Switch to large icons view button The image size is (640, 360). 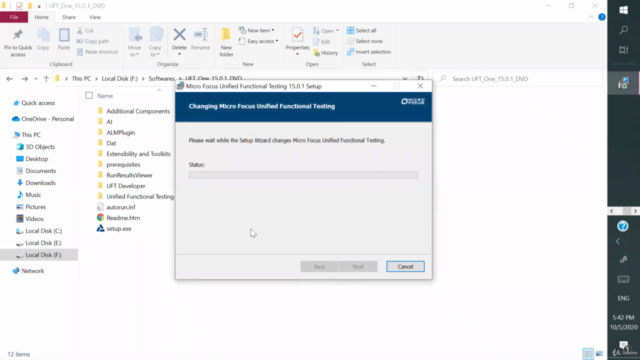coord(600,353)
